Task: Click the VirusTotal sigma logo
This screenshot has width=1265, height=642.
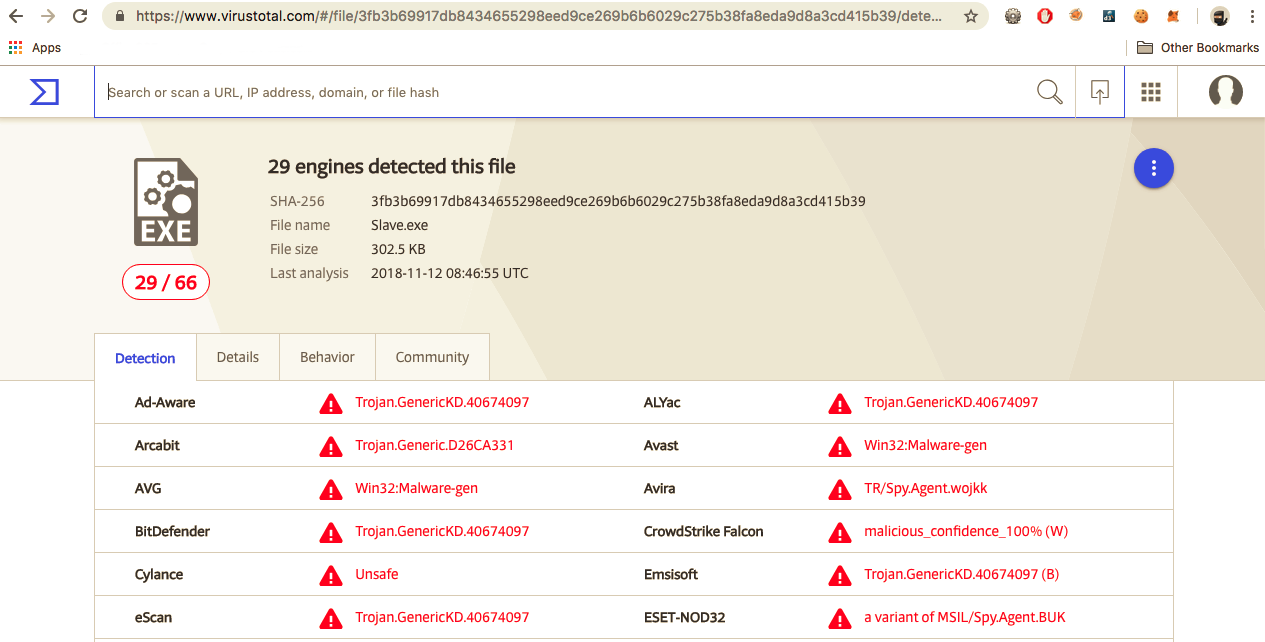Action: pyautogui.click(x=44, y=92)
